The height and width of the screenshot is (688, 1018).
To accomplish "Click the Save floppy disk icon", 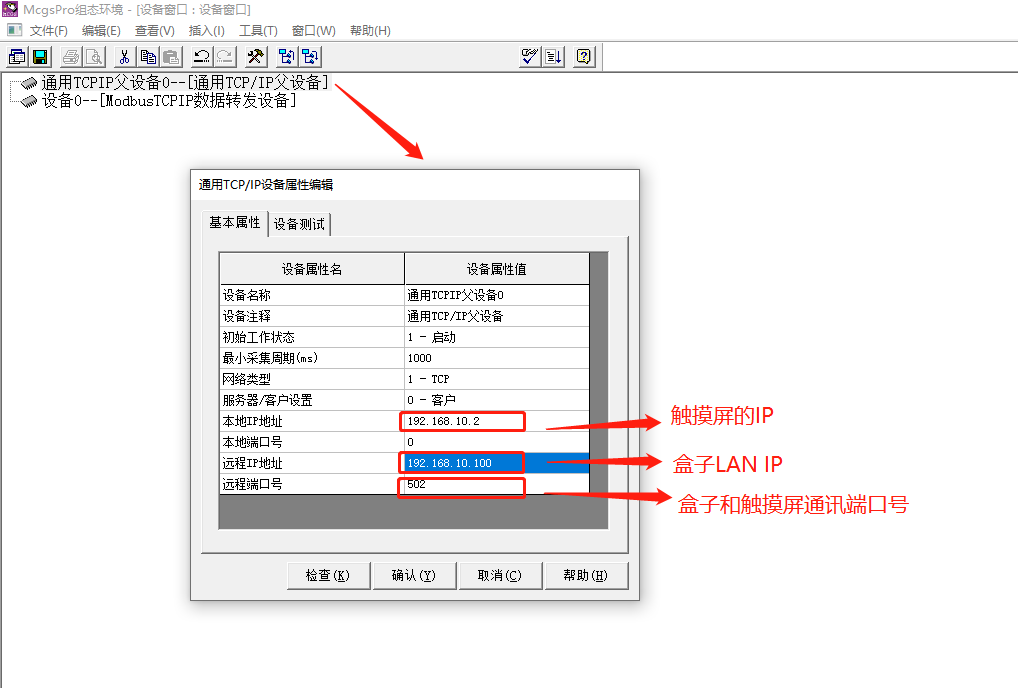I will coord(40,57).
